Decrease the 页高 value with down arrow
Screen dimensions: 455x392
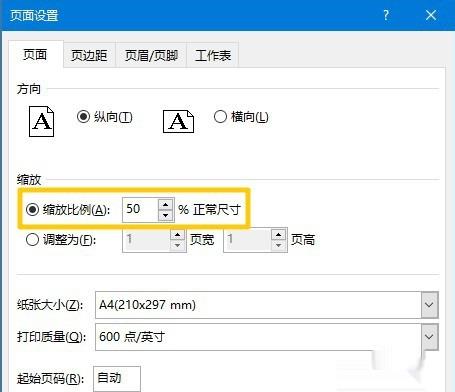pos(279,246)
